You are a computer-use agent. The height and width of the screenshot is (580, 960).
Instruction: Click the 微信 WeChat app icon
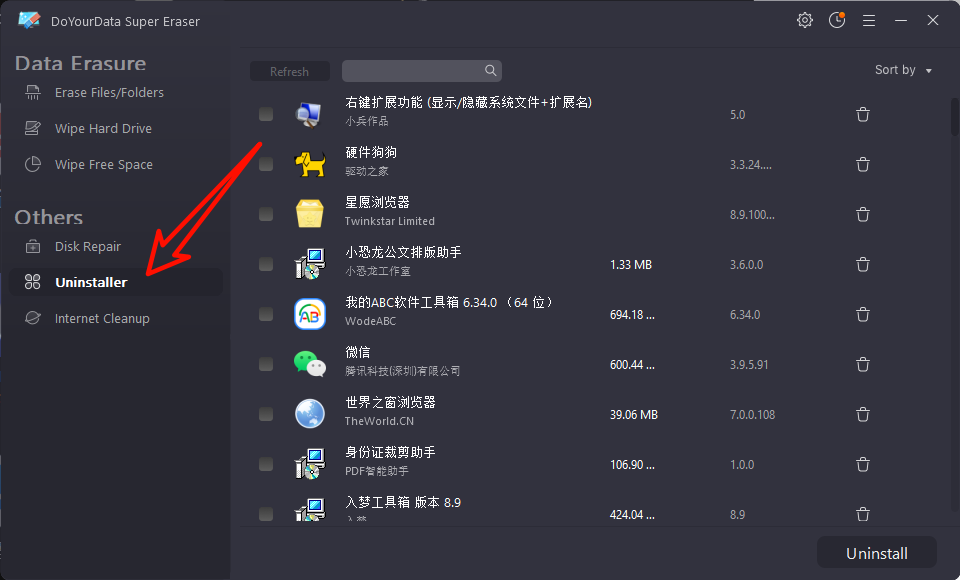click(x=310, y=364)
